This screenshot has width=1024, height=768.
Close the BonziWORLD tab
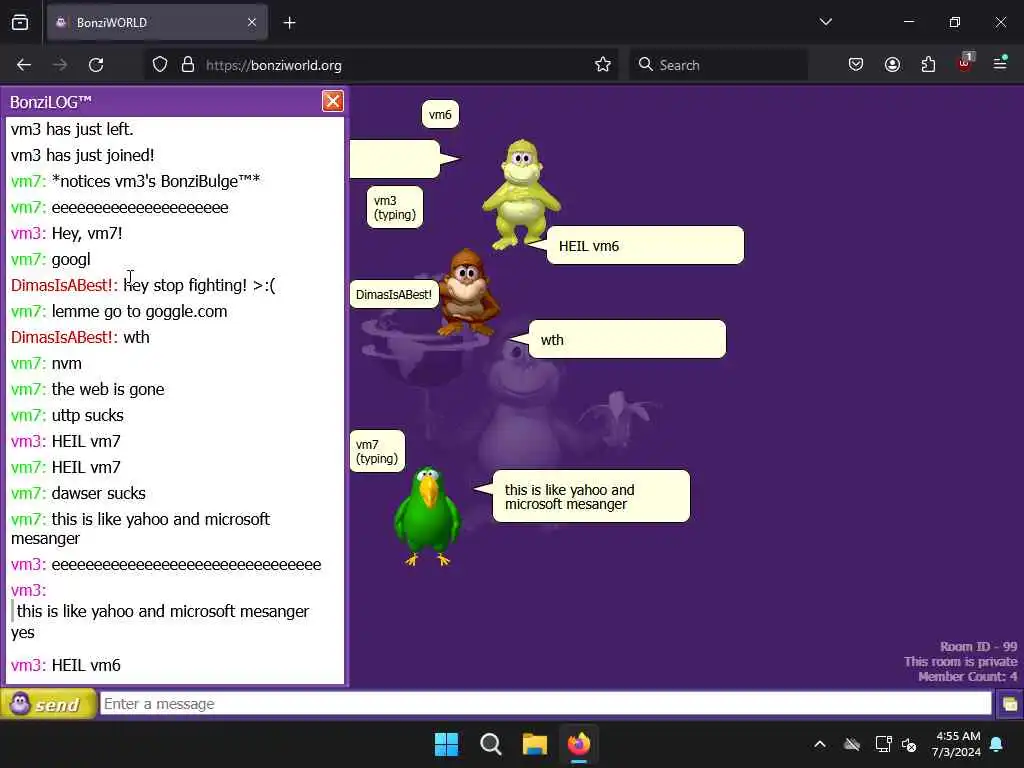pos(252,23)
